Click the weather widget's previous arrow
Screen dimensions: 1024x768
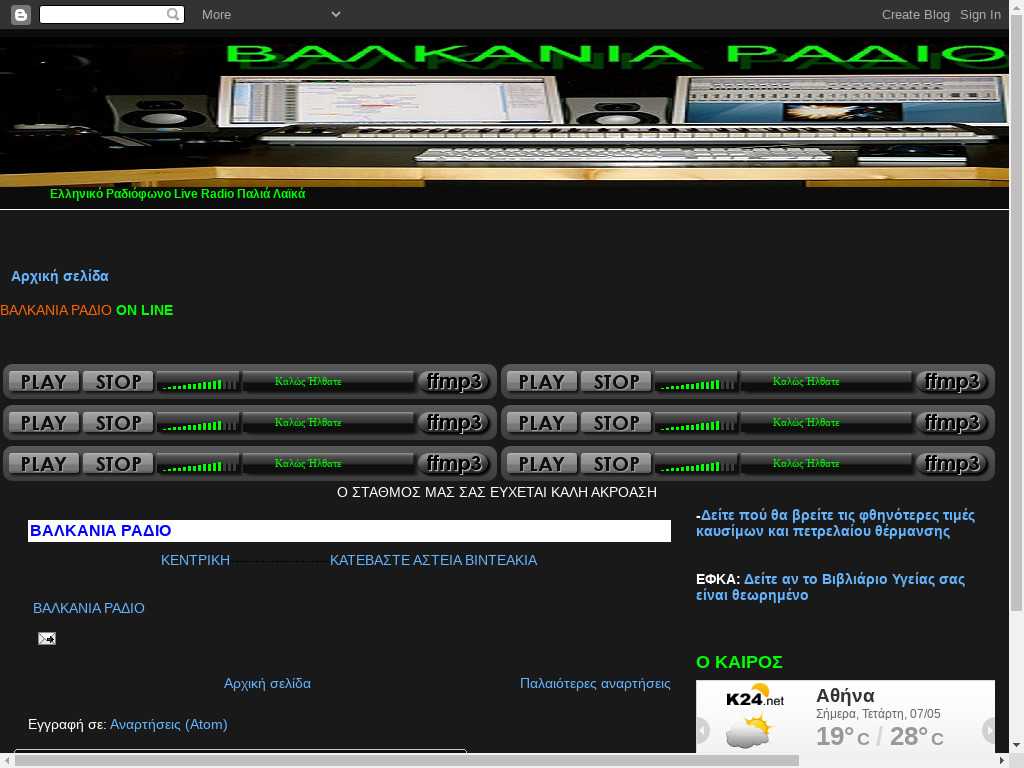click(x=703, y=729)
